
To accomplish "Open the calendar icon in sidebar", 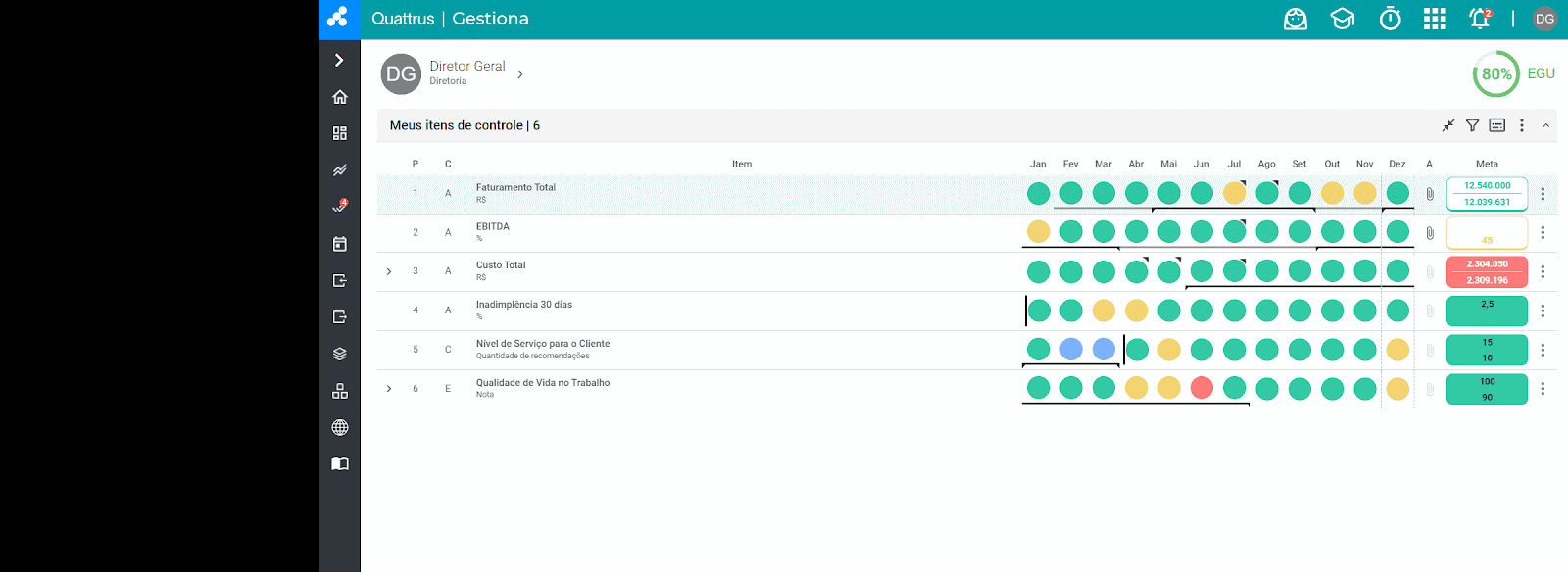I will tap(340, 244).
